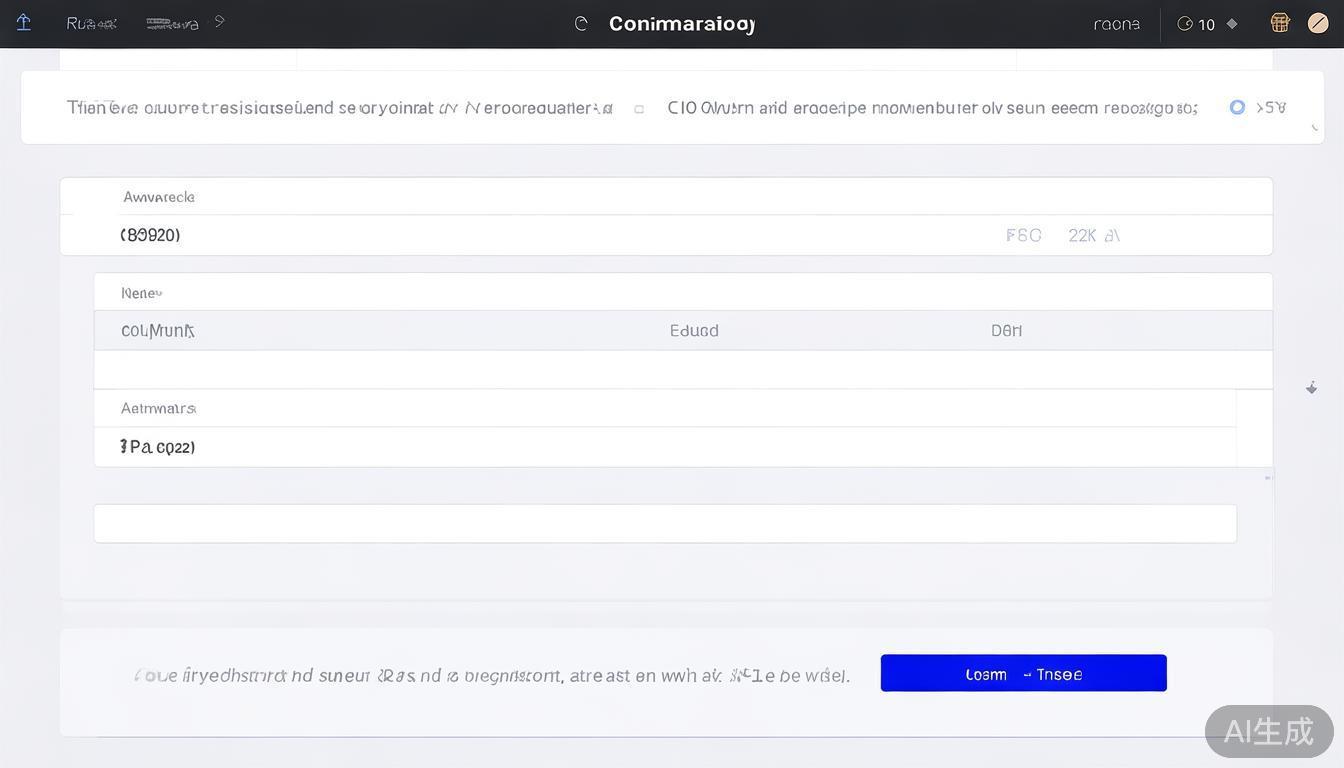The height and width of the screenshot is (768, 1344).
Task: Click the Dan column header
Action: tap(1006, 331)
